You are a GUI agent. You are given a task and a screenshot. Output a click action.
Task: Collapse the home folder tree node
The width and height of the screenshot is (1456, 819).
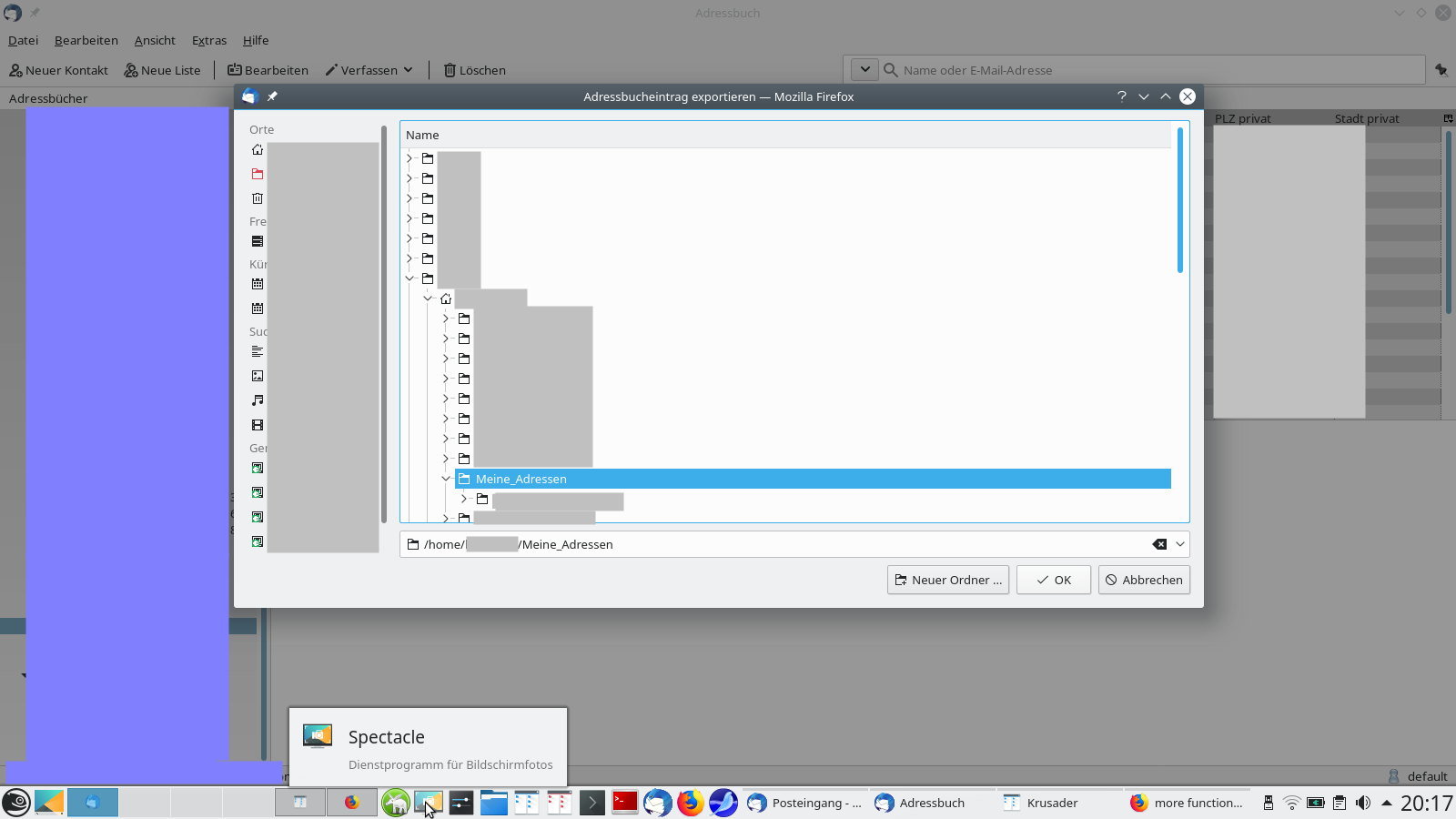coord(428,298)
